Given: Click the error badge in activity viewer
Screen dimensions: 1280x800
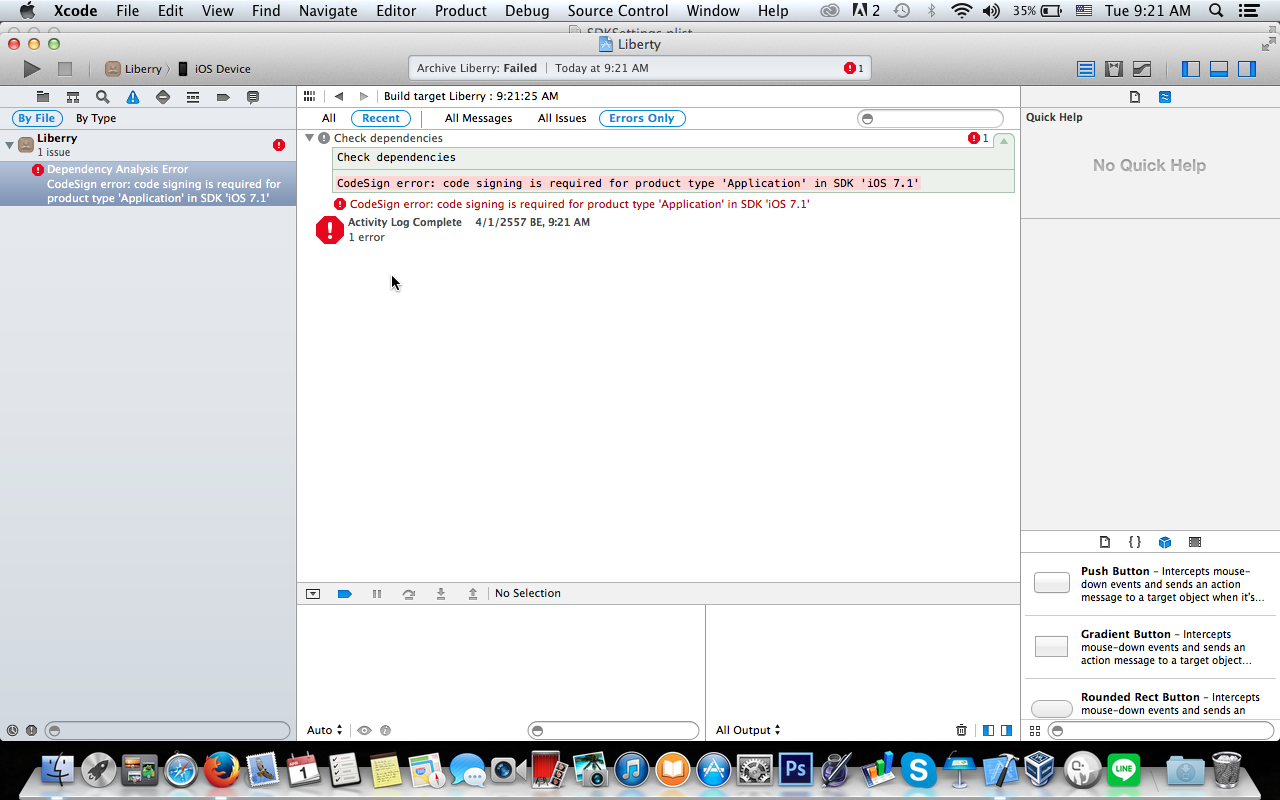Looking at the screenshot, I should tap(854, 68).
